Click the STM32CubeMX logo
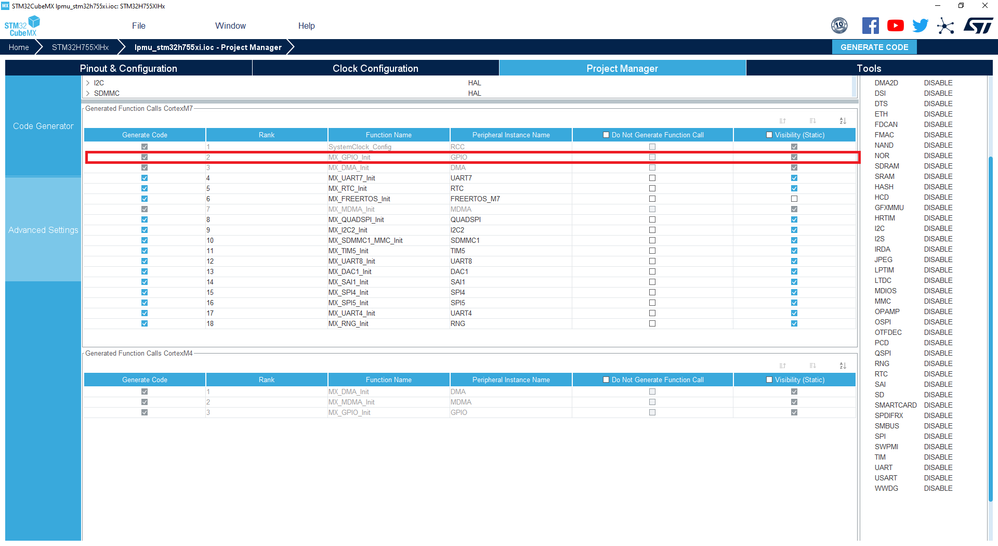The image size is (998, 546). [x=22, y=26]
